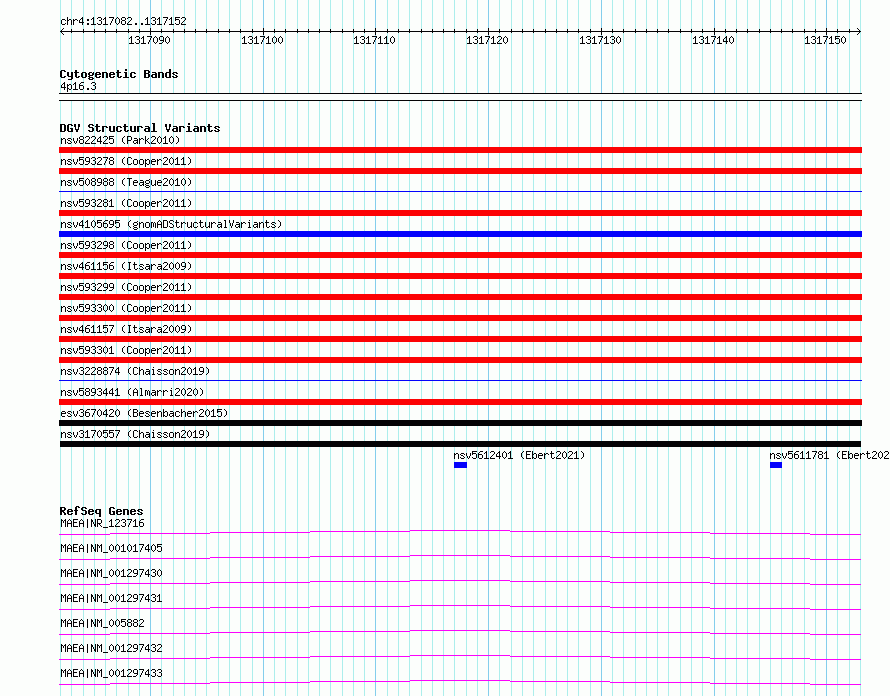Viewport: 890px width, 696px height.
Task: Click ruler position 1317090
Action: click(149, 40)
